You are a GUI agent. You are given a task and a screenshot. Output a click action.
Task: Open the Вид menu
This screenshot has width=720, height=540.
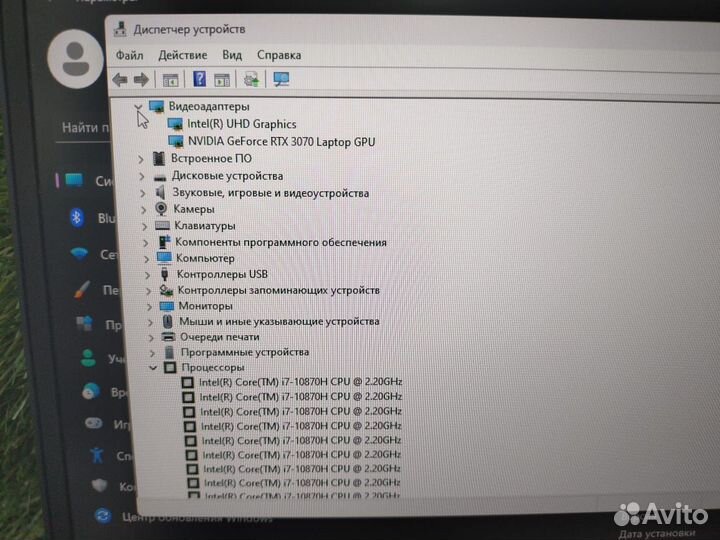coord(232,55)
